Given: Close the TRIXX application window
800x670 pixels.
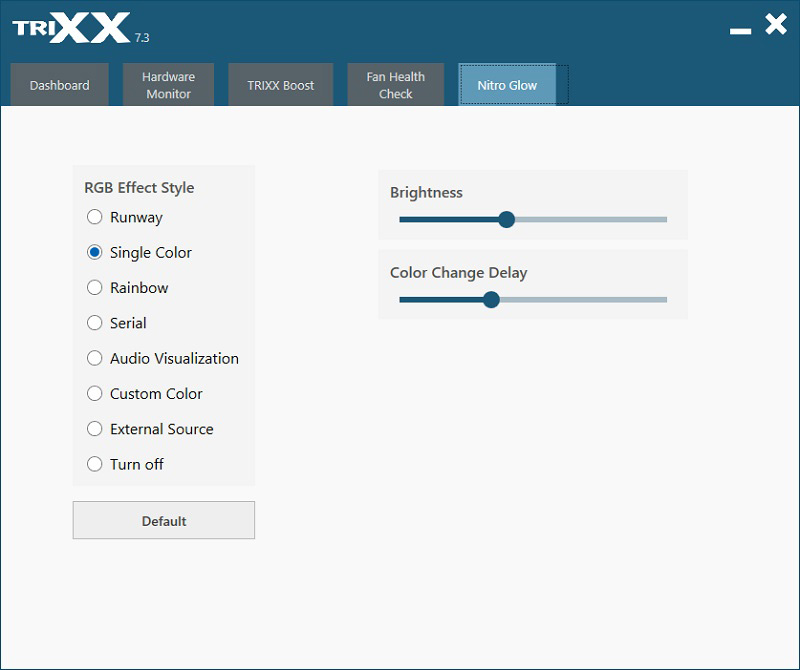Looking at the screenshot, I should pyautogui.click(x=776, y=24).
